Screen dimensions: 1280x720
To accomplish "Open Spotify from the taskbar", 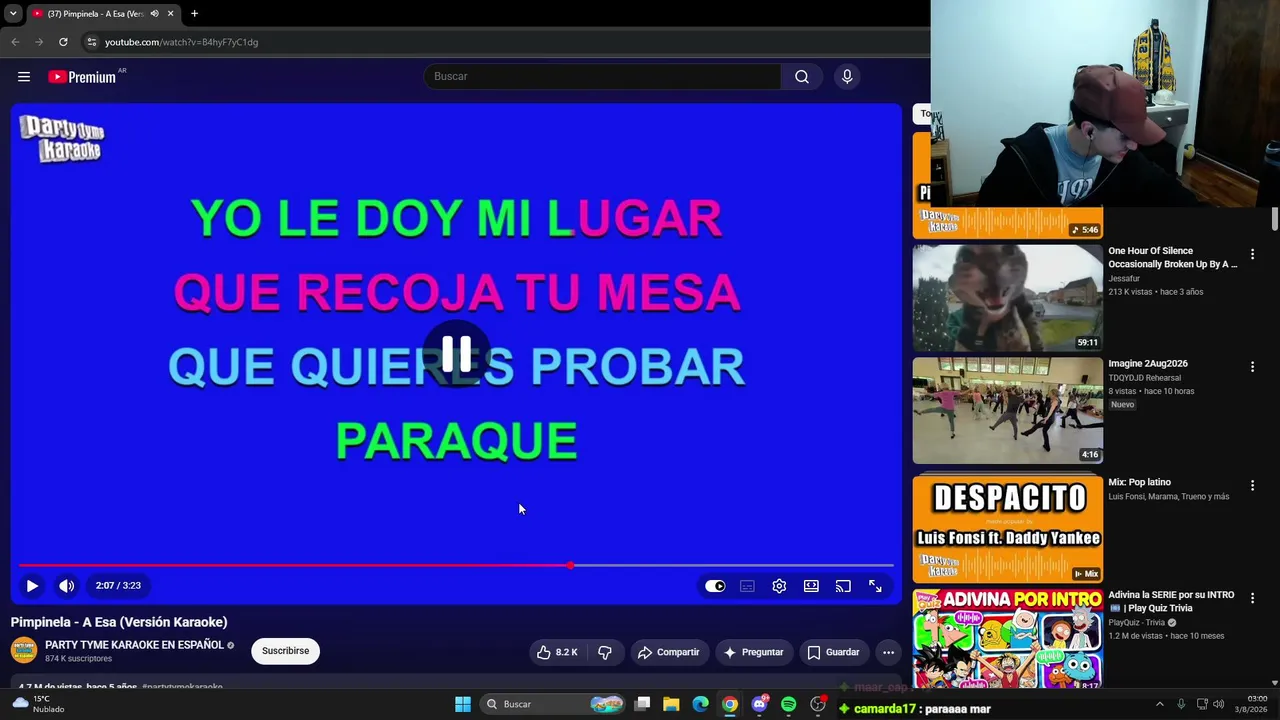I will click(789, 704).
